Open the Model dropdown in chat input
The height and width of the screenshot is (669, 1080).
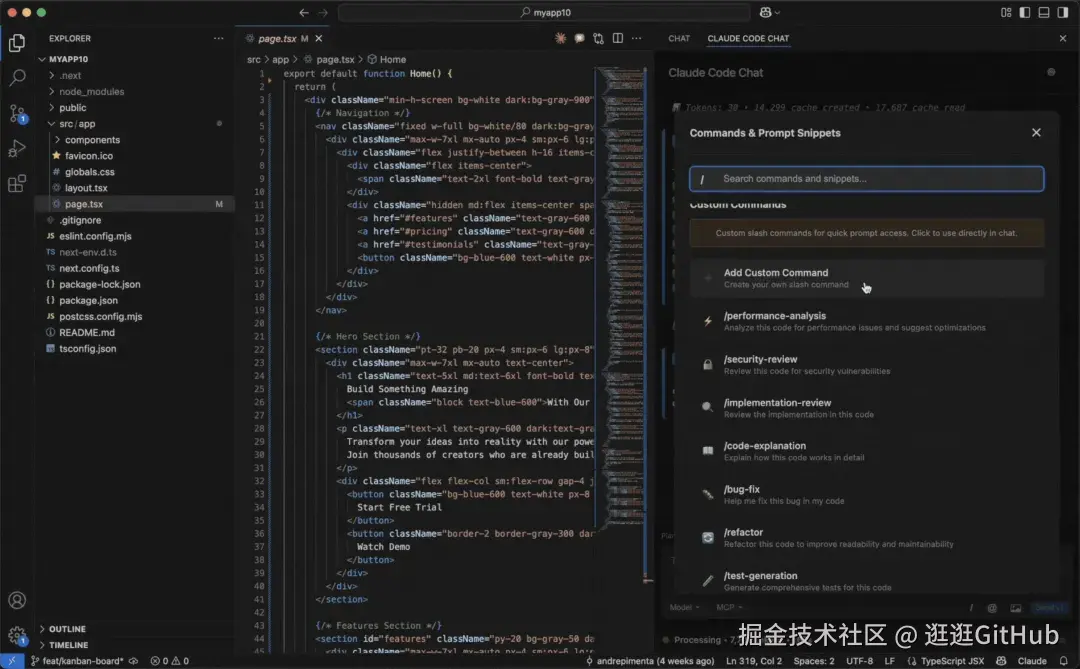[684, 607]
